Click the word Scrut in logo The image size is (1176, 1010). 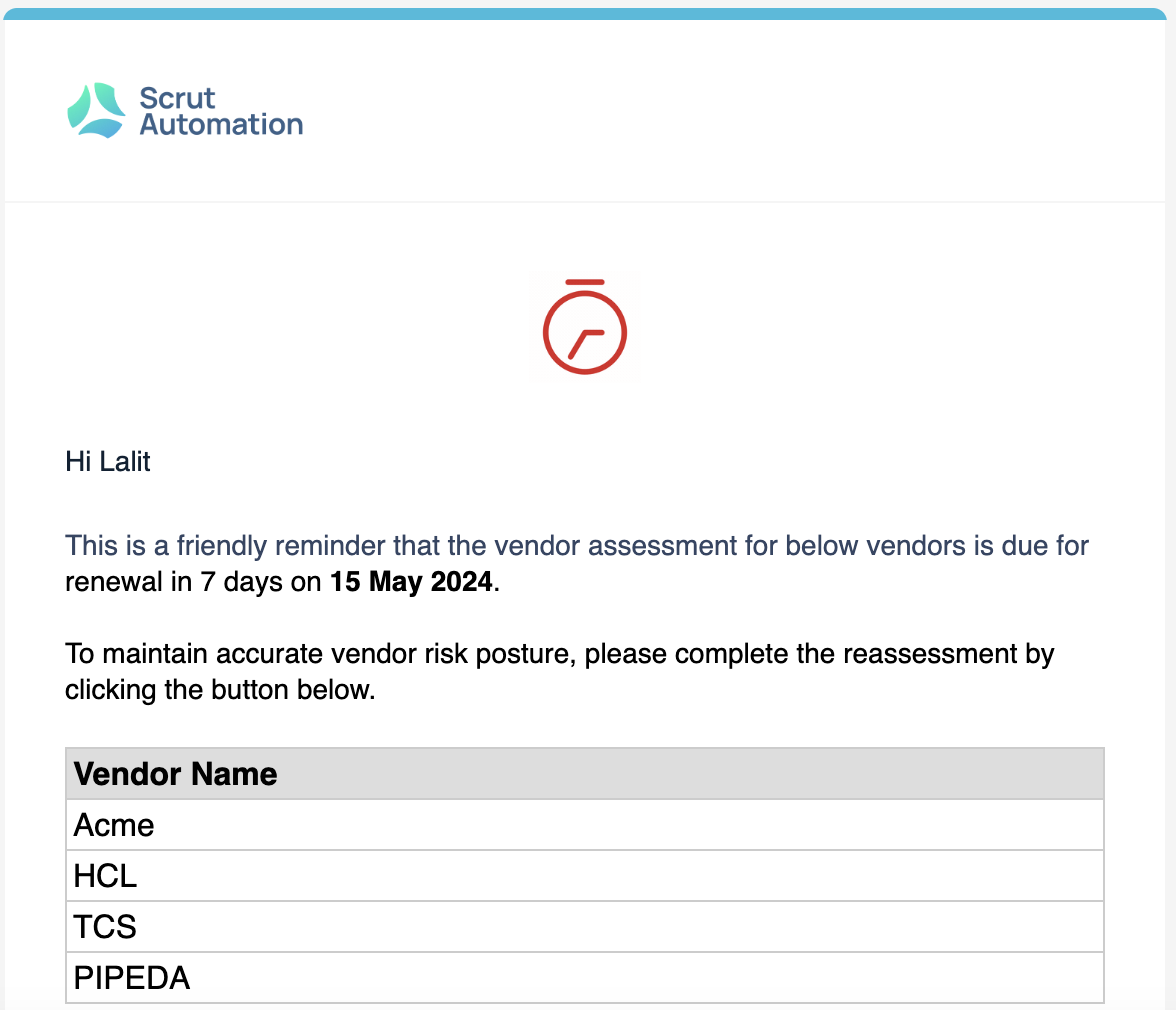(177, 98)
